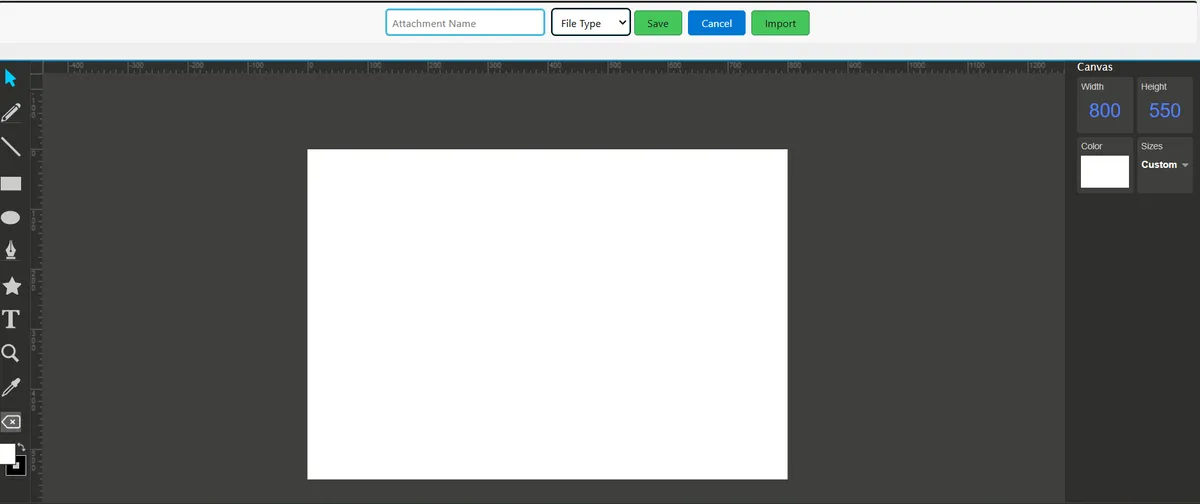Select the Pencil tool

[x=11, y=113]
